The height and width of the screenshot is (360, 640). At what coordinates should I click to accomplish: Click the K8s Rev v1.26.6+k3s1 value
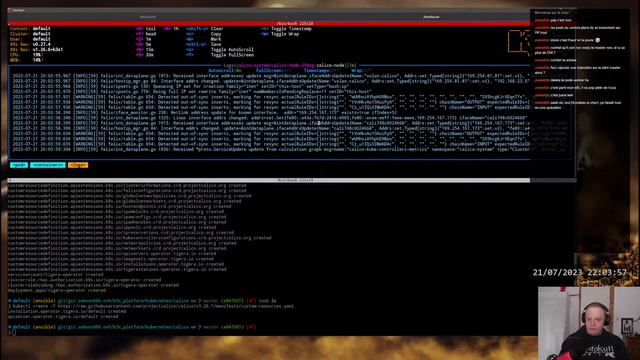click(48, 49)
